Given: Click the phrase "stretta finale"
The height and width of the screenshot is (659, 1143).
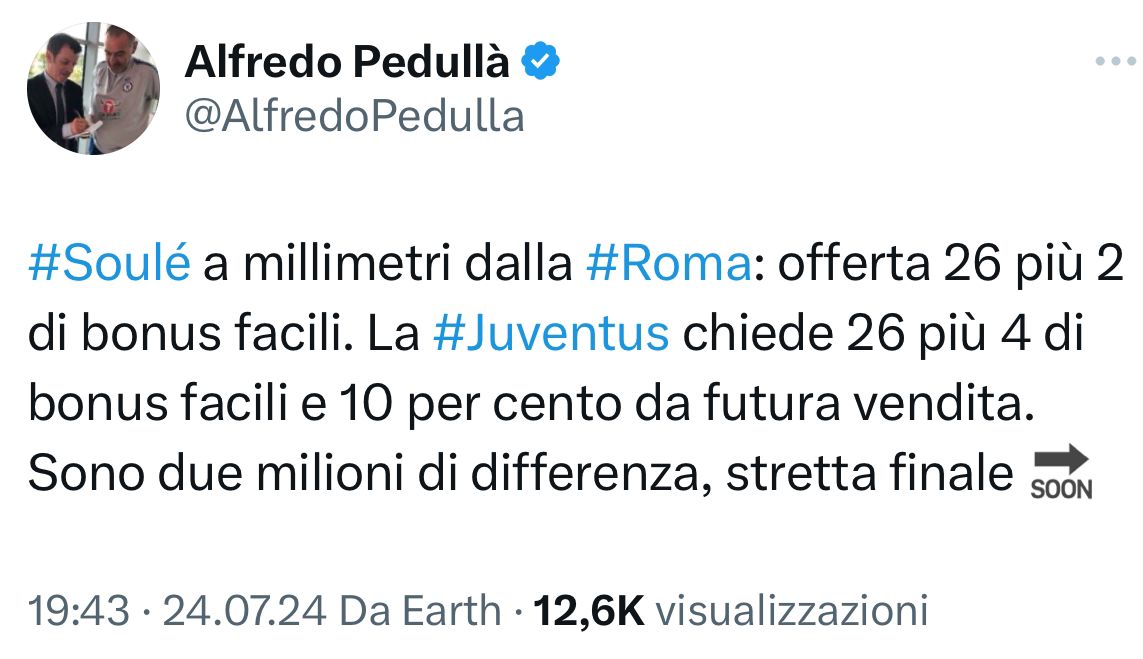Looking at the screenshot, I should point(870,473).
